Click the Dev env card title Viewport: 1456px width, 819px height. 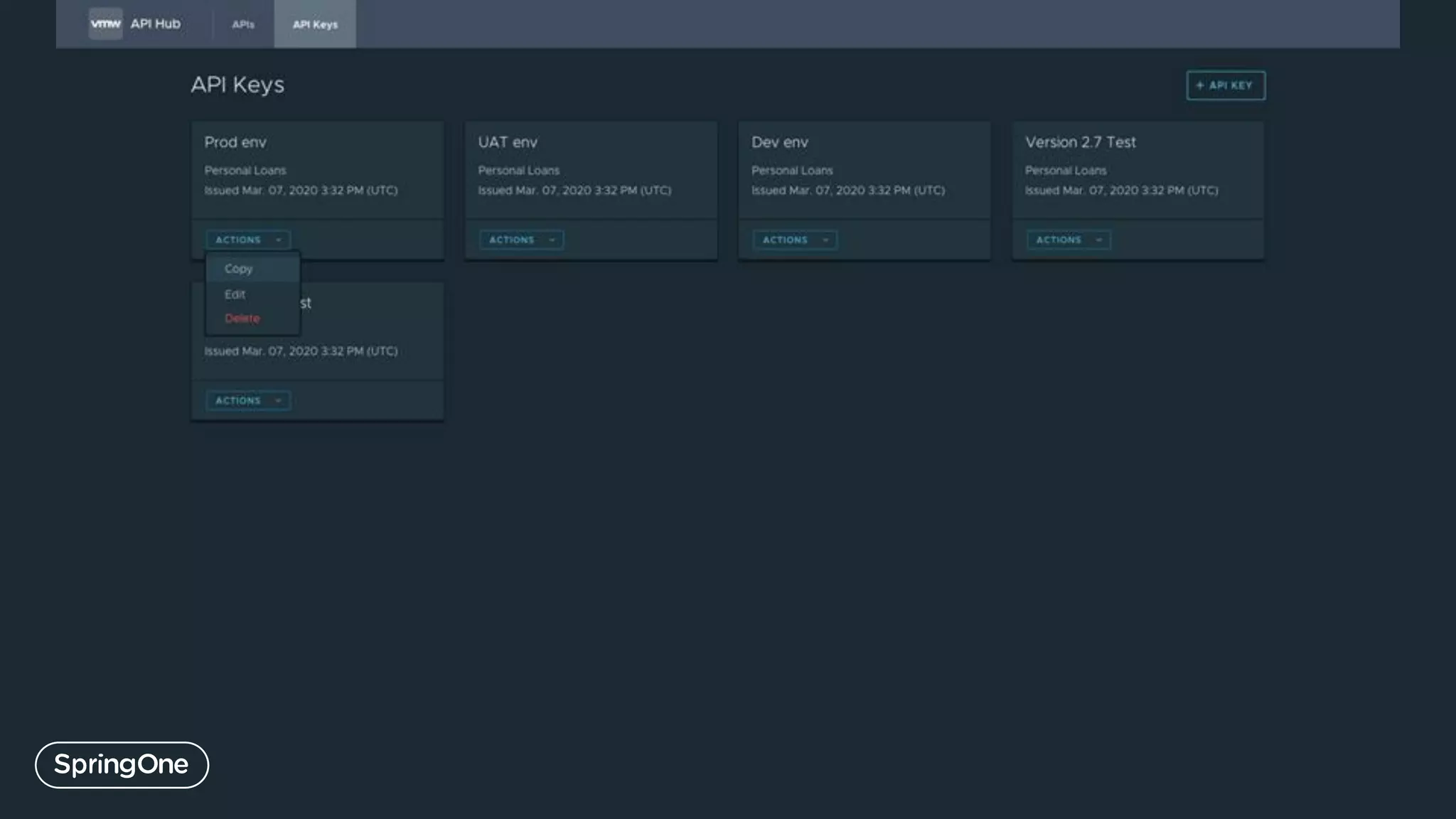pyautogui.click(x=779, y=142)
